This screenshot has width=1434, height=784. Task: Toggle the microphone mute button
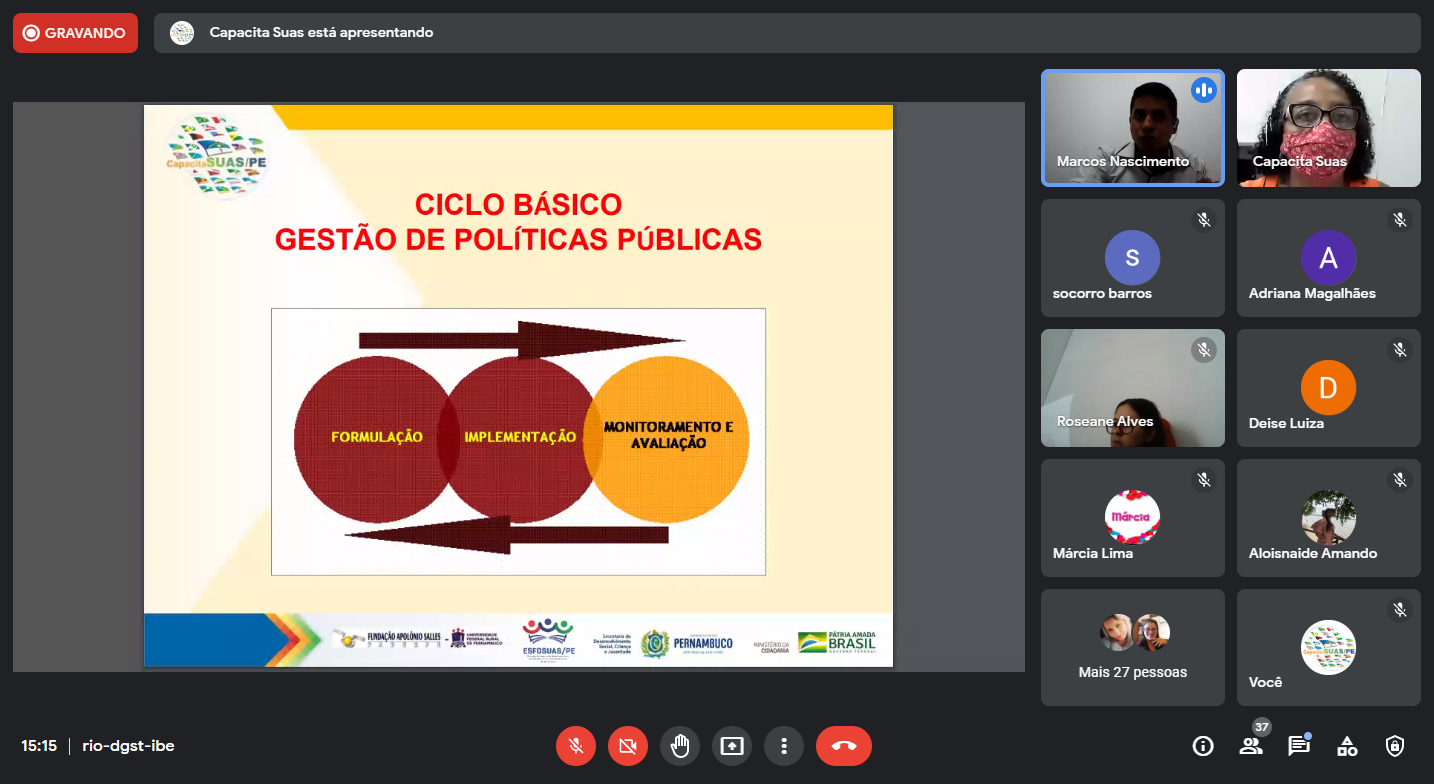click(x=576, y=746)
